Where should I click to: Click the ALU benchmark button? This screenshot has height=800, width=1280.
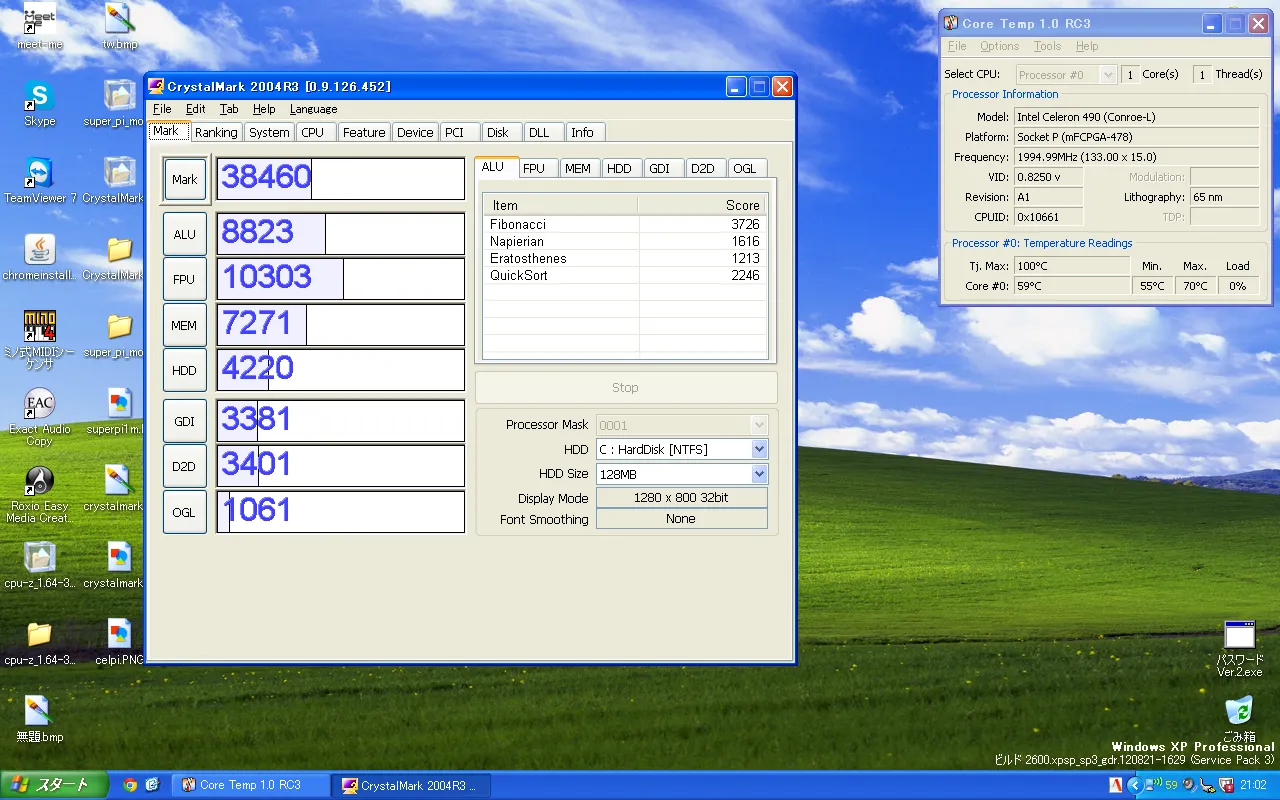[x=184, y=234]
